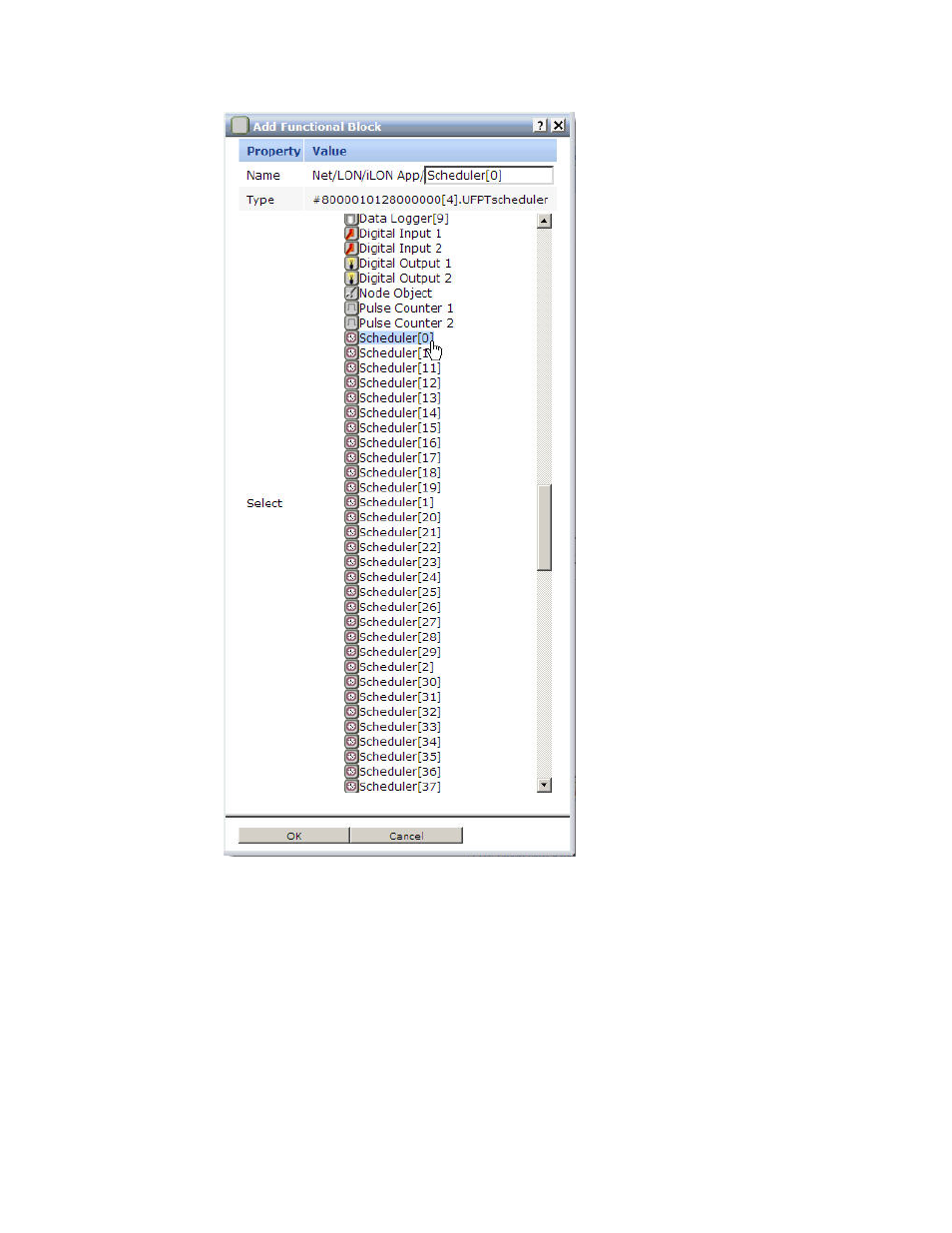Click the scrollbar down arrow
This screenshot has height=1233, width=952.
point(544,785)
